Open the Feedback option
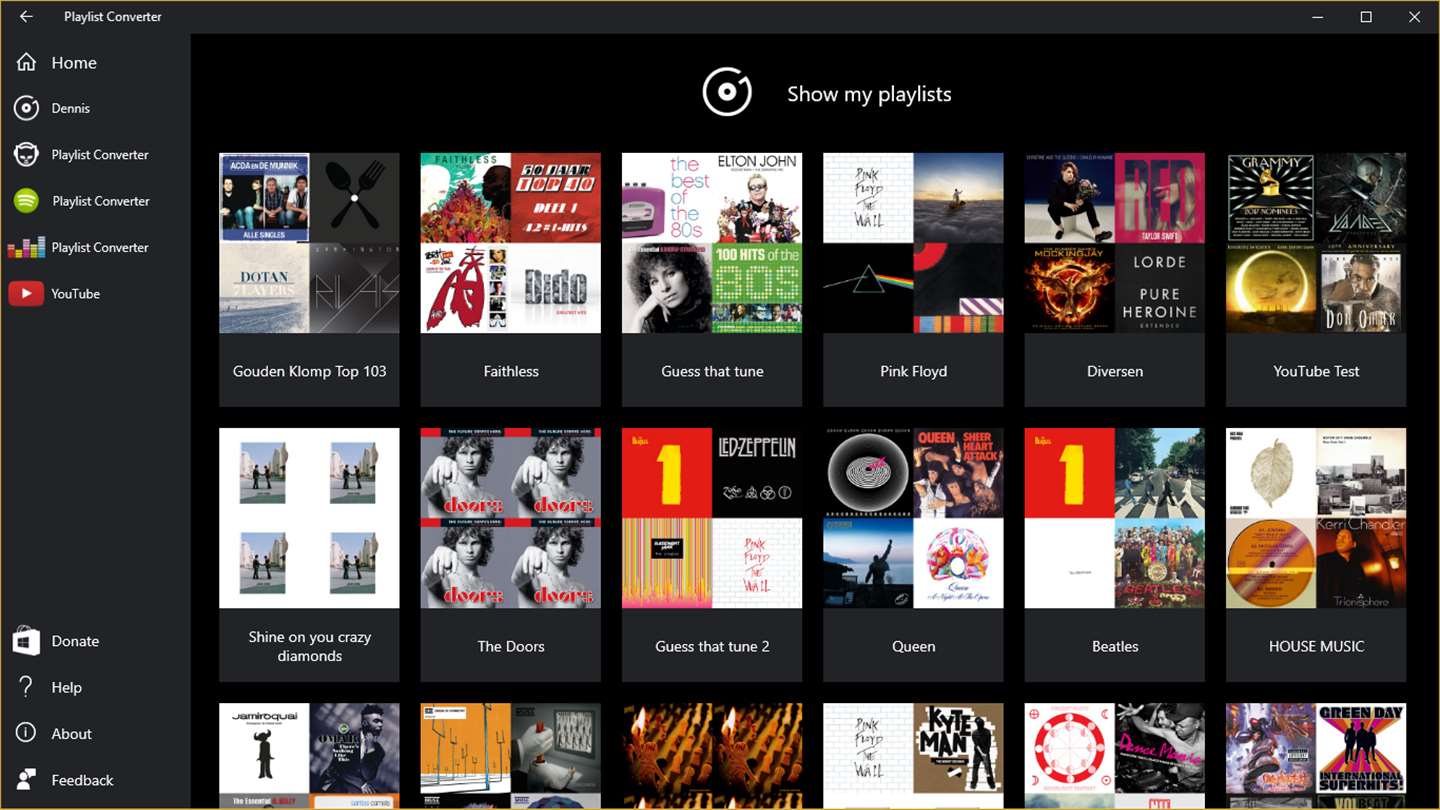This screenshot has width=1440, height=810. tap(83, 780)
